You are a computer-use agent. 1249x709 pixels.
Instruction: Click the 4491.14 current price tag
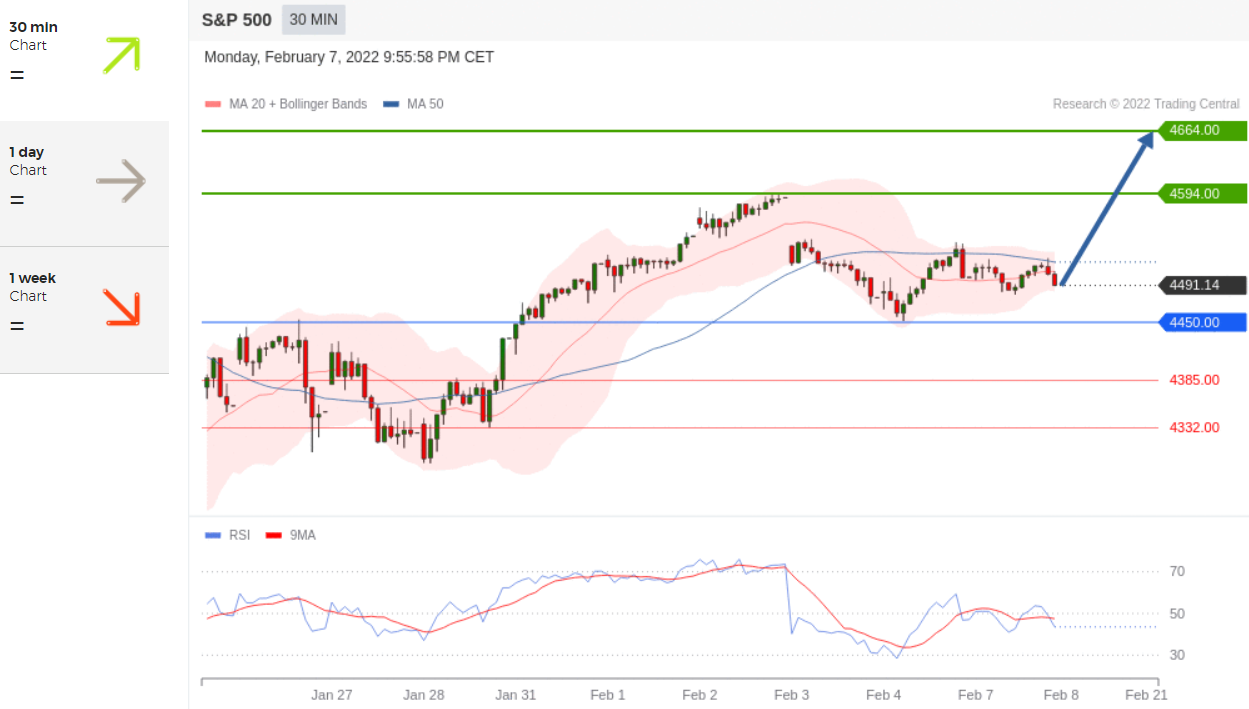coord(1201,285)
